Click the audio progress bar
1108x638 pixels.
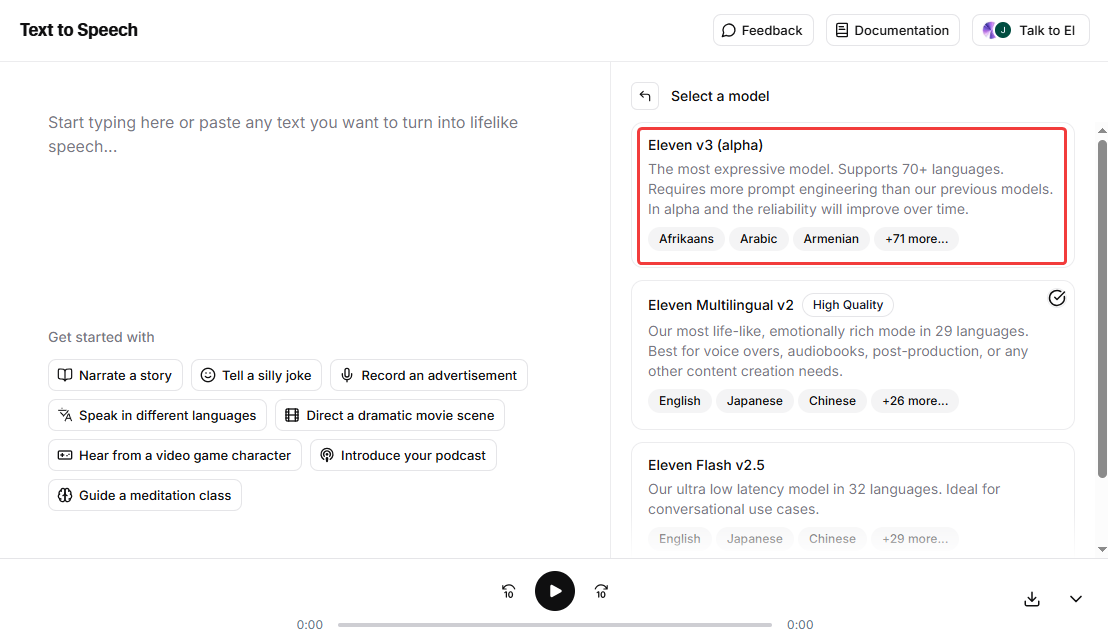click(x=555, y=625)
